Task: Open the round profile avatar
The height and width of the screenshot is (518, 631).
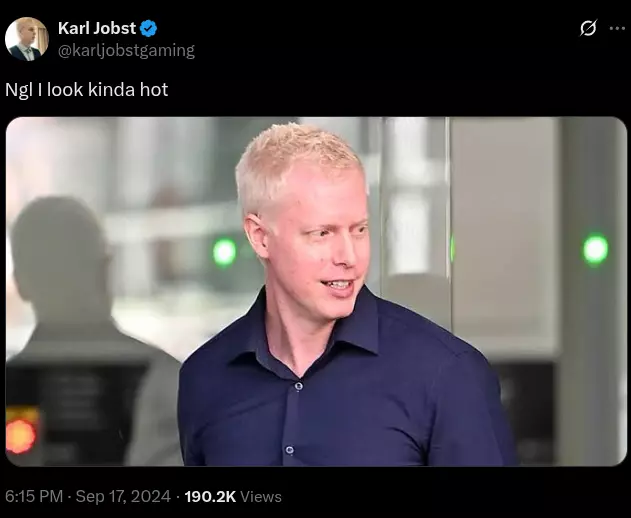Action: 27,39
